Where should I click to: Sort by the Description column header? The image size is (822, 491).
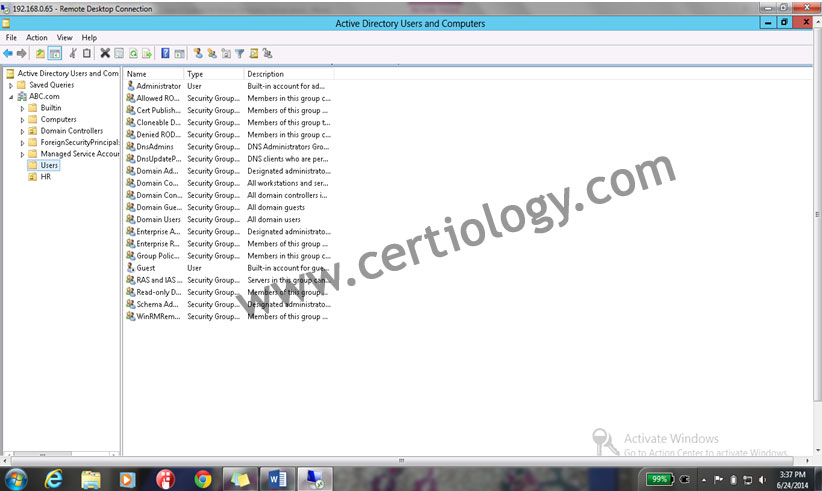pos(289,74)
